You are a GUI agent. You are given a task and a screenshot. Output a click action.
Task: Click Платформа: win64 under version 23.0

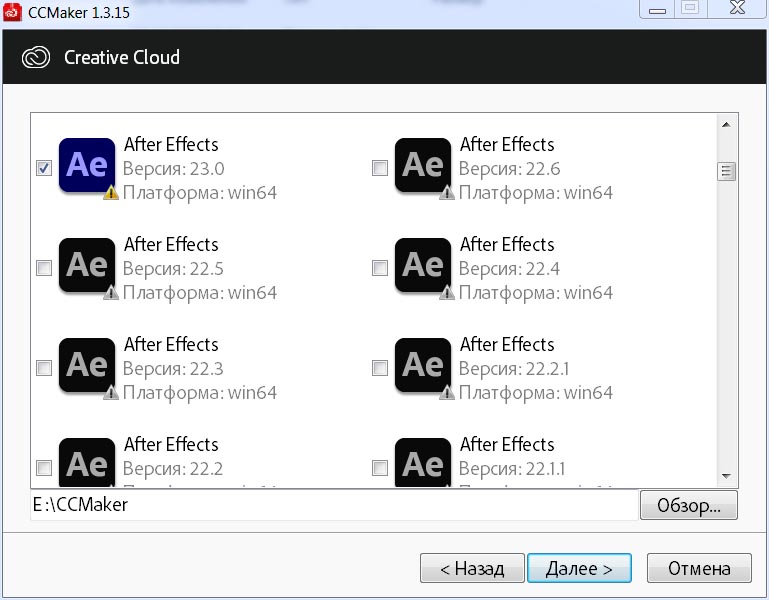coord(200,193)
